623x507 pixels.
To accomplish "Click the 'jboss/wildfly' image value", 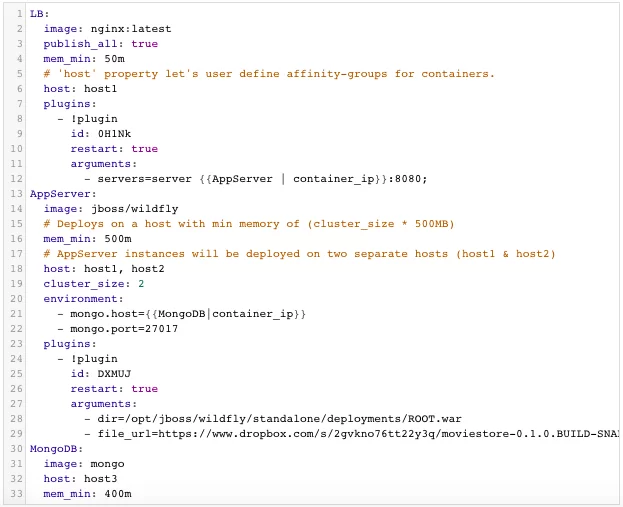I will (x=135, y=209).
